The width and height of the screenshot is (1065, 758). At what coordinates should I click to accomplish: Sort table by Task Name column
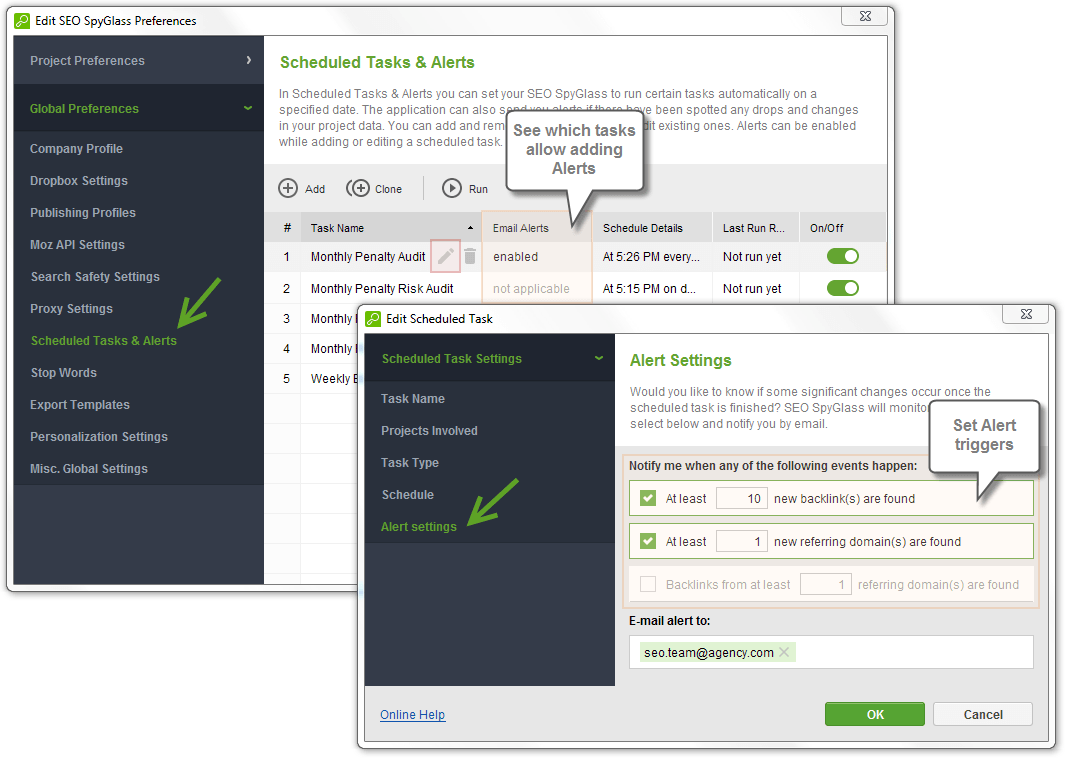tap(391, 228)
